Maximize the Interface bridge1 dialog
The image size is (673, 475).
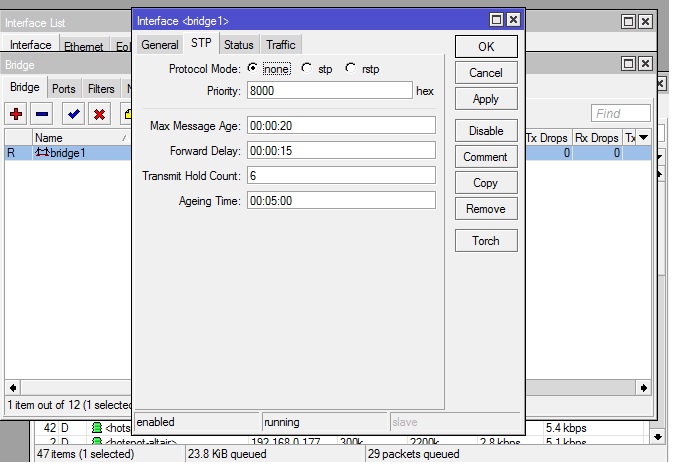click(496, 20)
